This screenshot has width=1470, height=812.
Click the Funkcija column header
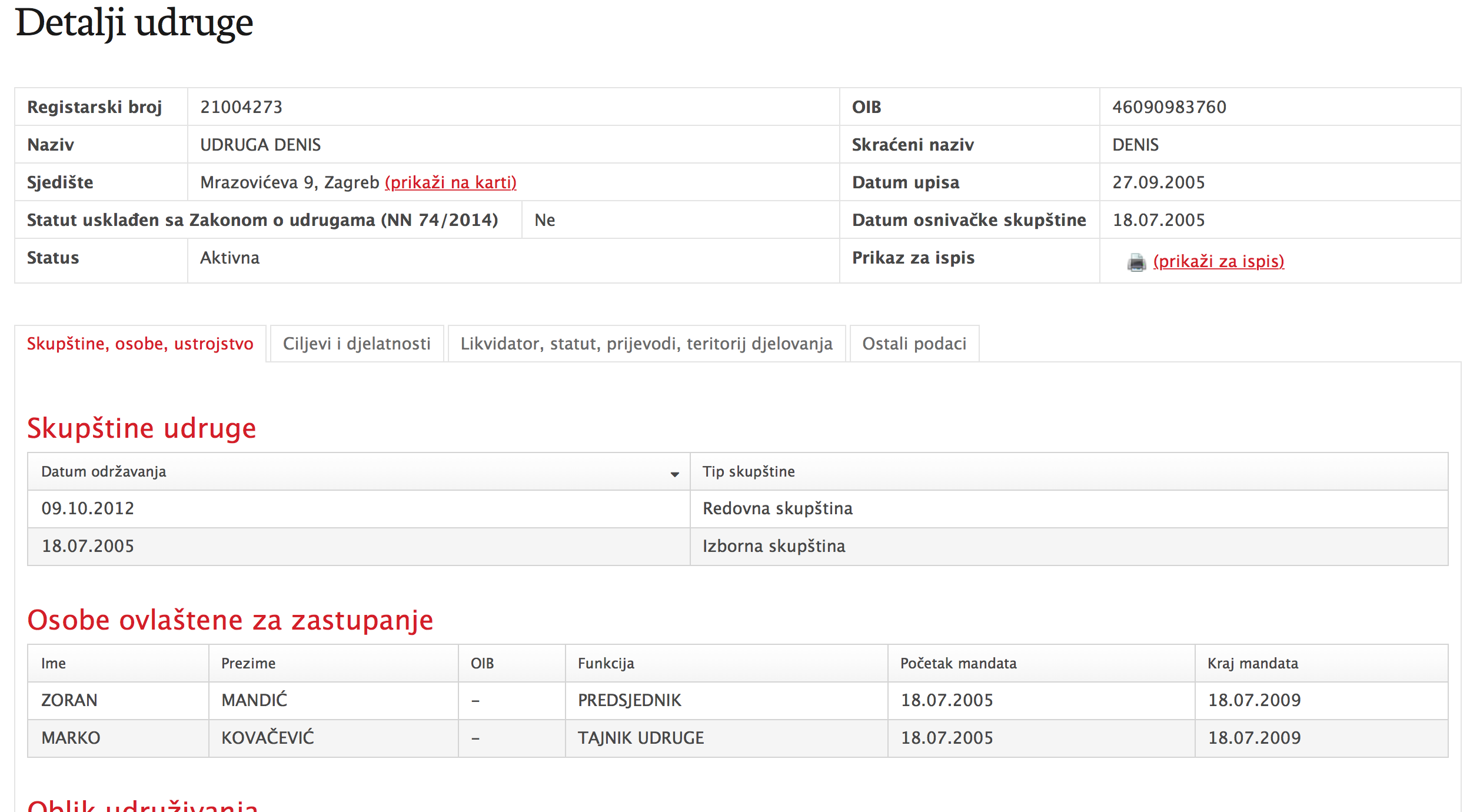[606, 663]
